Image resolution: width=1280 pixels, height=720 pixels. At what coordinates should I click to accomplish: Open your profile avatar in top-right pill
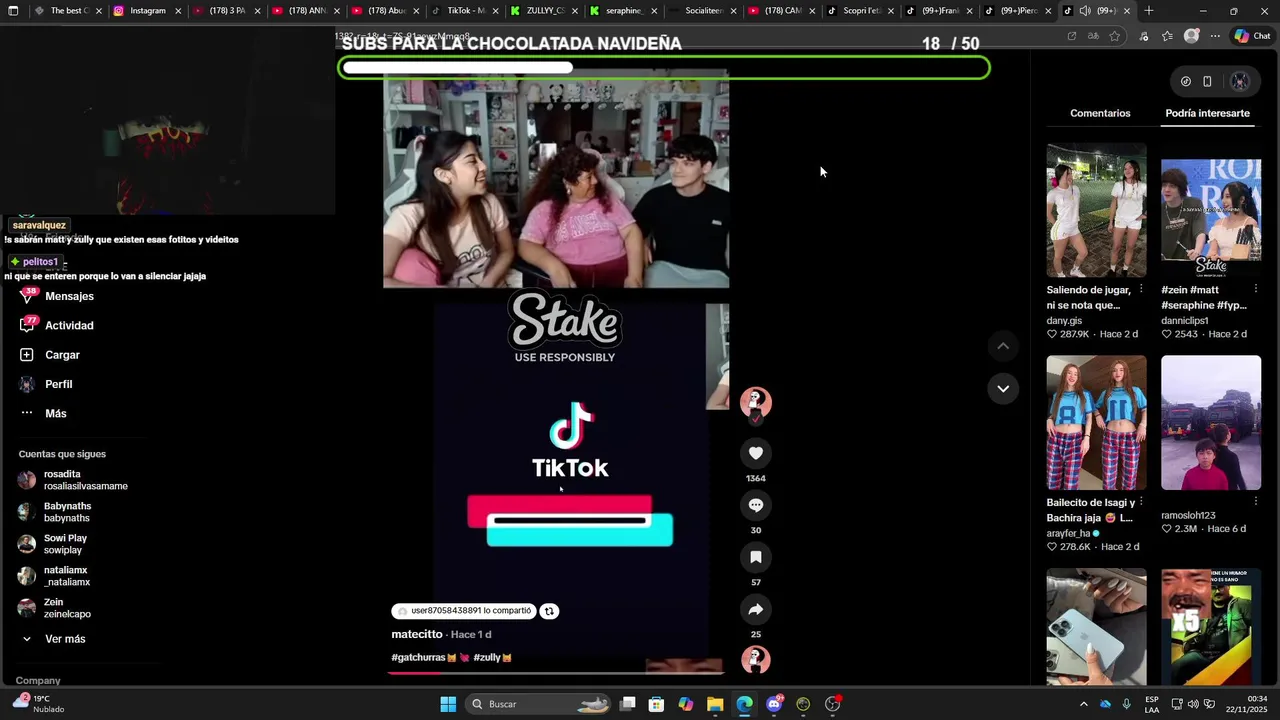point(1239,82)
